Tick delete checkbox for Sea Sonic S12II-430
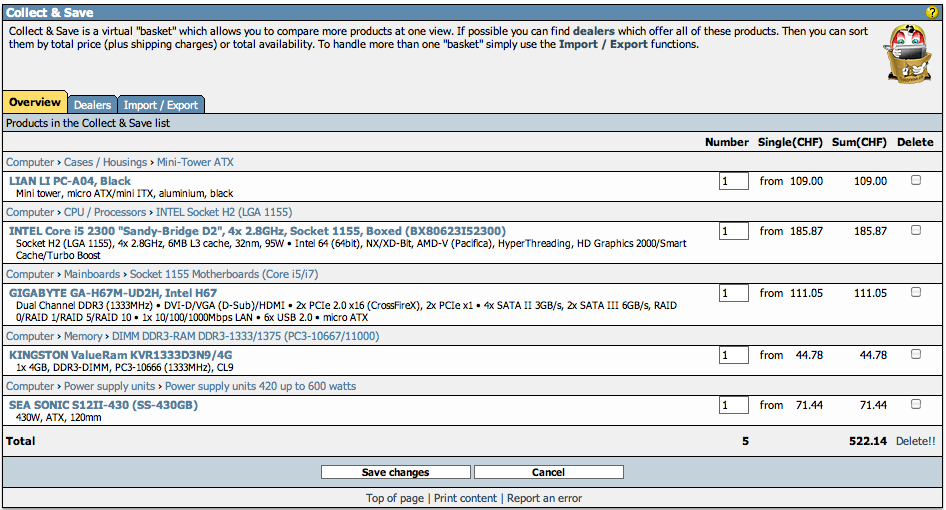The width and height of the screenshot is (946, 510). click(915, 405)
